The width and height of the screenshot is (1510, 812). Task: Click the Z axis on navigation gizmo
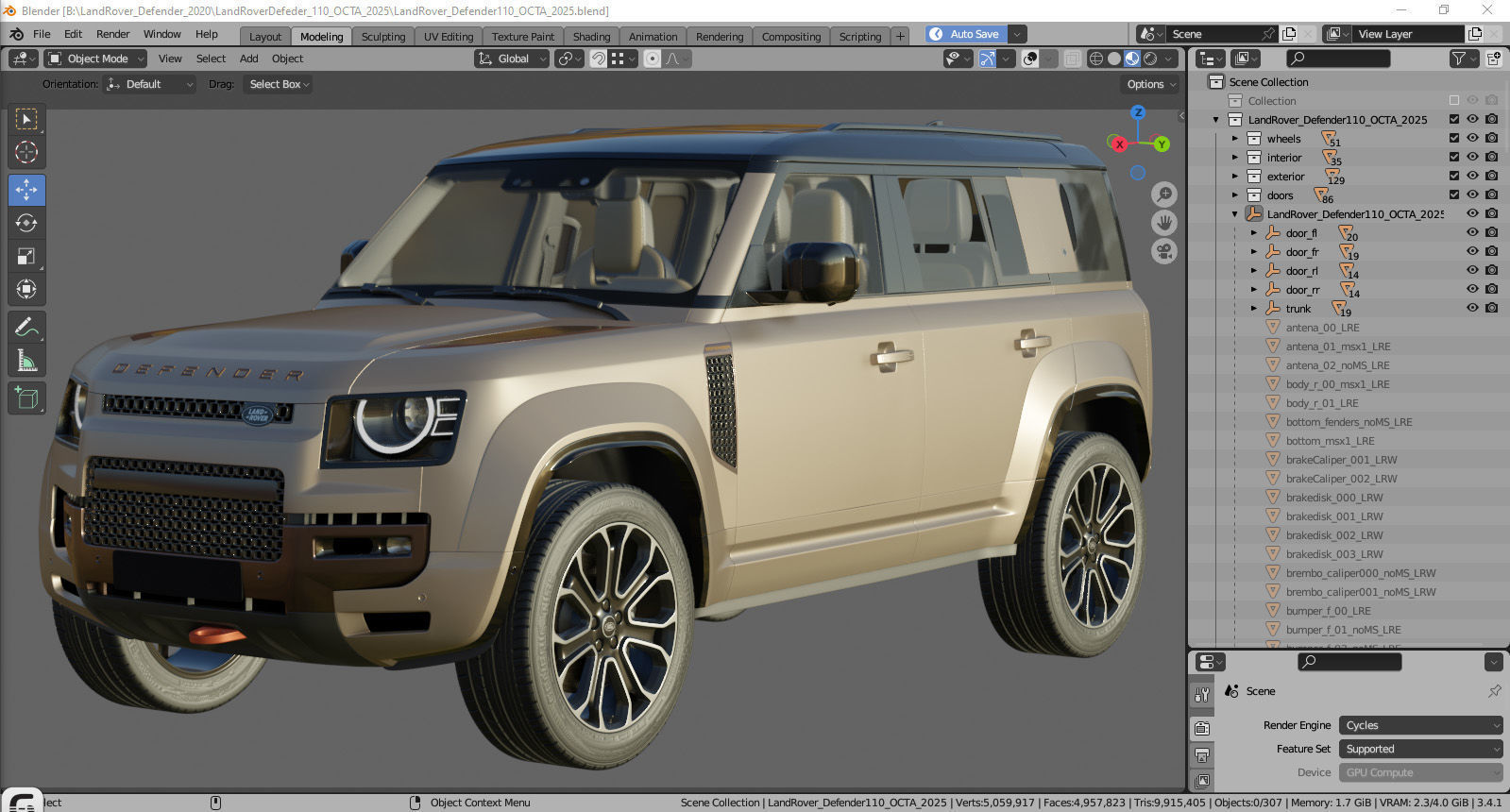pyautogui.click(x=1138, y=112)
